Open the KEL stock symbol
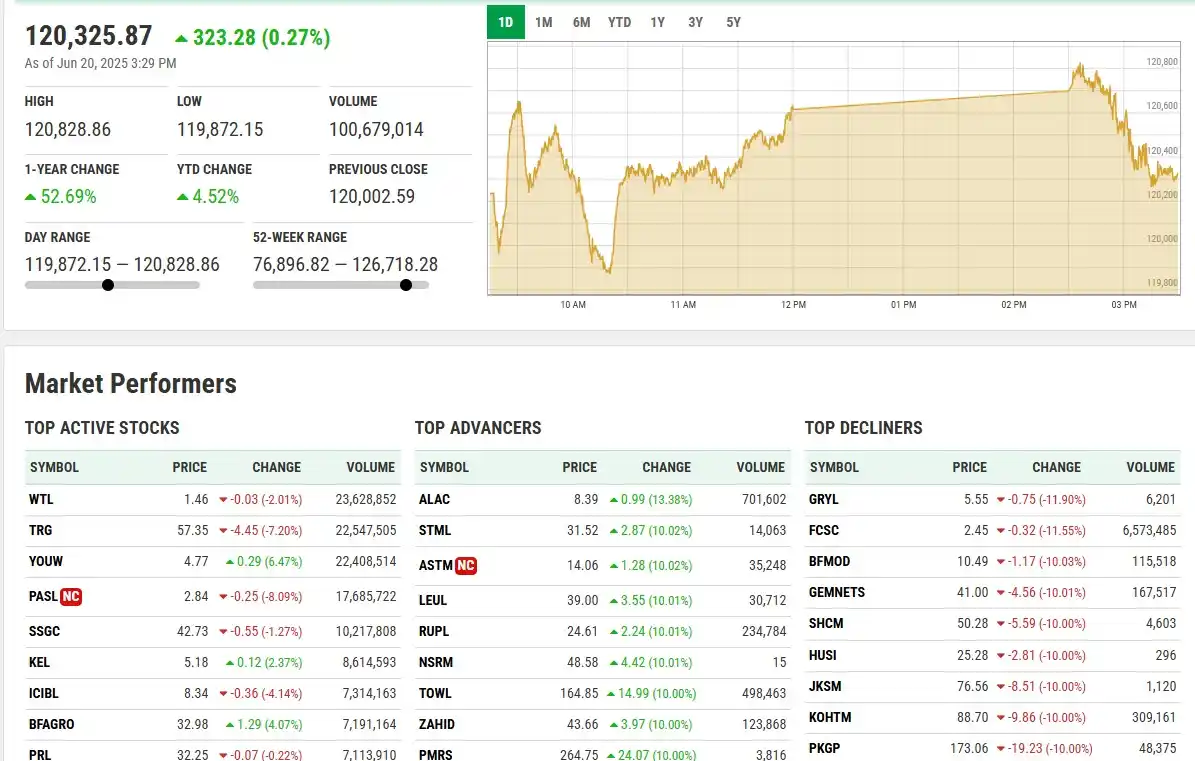The width and height of the screenshot is (1195, 761). (39, 663)
